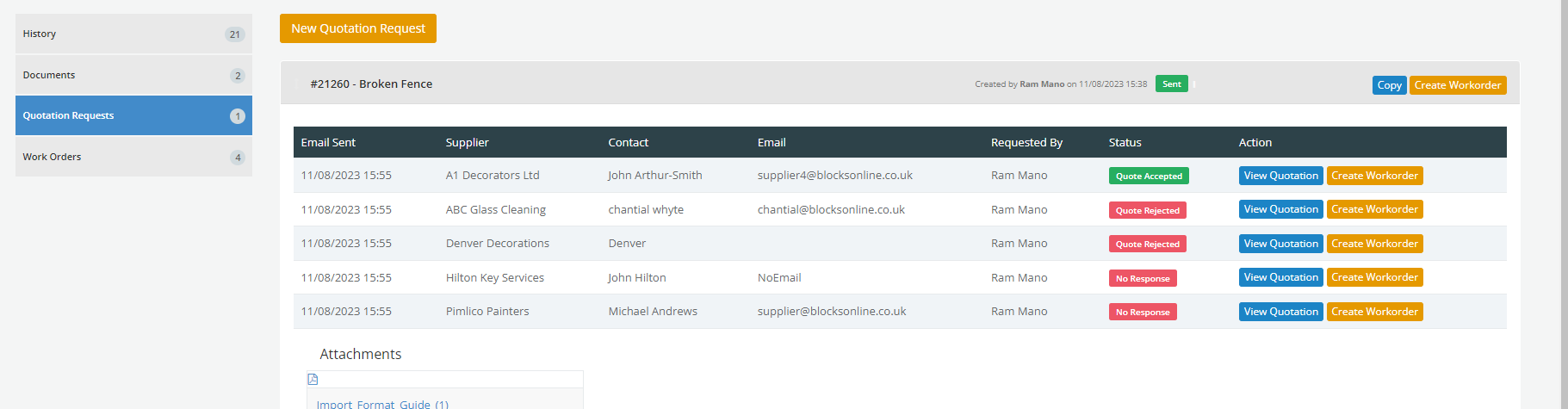Viewport: 1568px width, 409px height.
Task: Select the History sidebar tab
Action: (133, 34)
